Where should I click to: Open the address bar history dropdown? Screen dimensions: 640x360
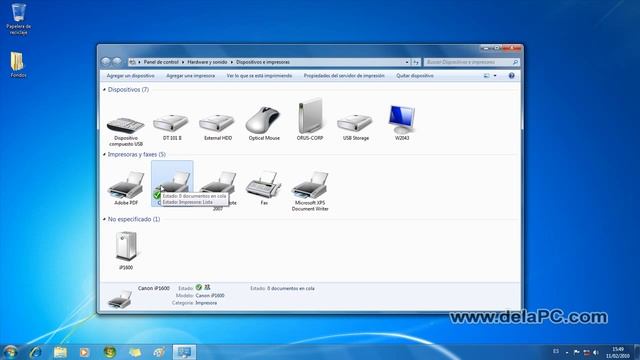coord(407,62)
